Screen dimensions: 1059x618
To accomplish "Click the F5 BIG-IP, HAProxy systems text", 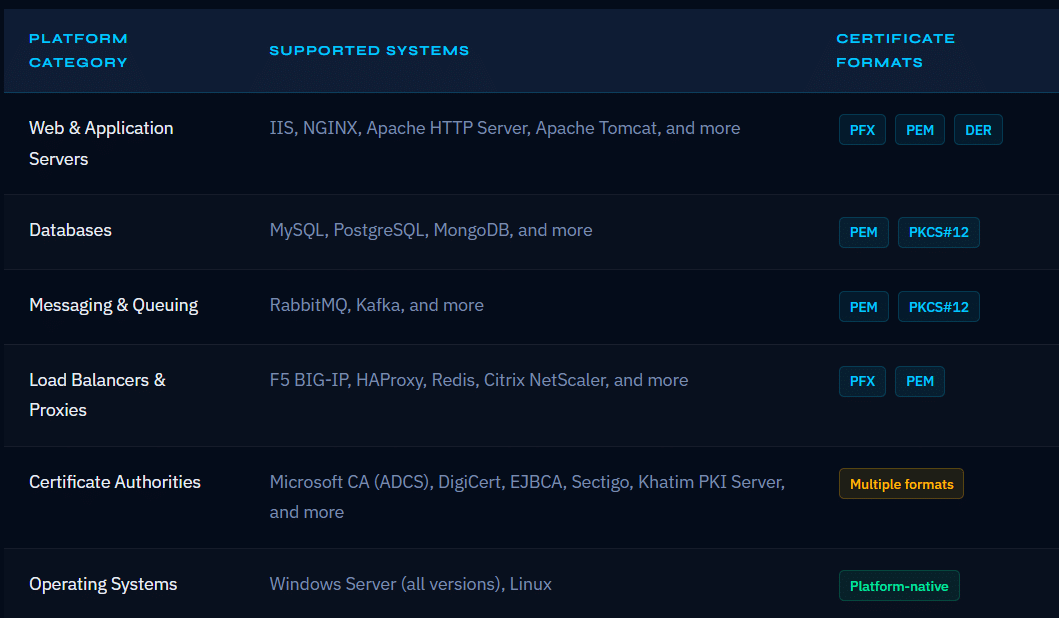I will (x=479, y=380).
